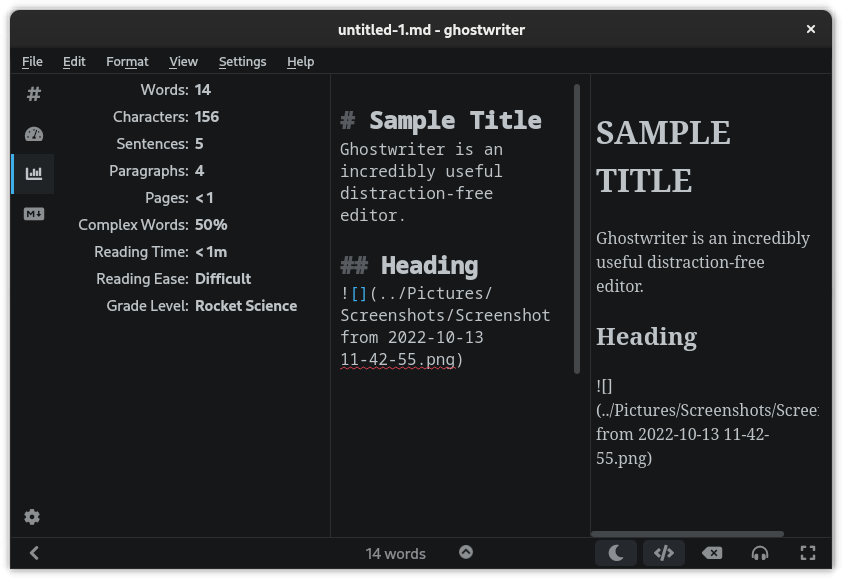The width and height of the screenshot is (842, 579).
Task: Click the Words: 14 statistic
Action: click(176, 90)
